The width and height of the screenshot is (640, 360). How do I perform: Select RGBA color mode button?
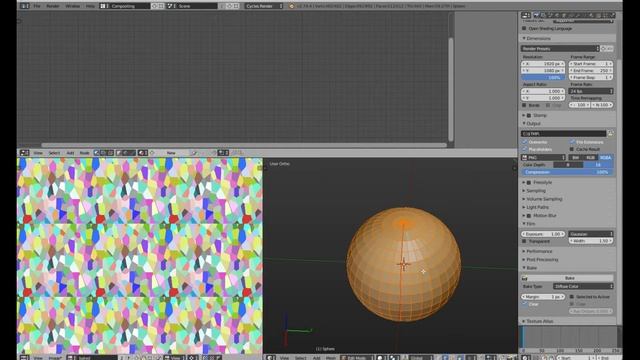tap(606, 158)
